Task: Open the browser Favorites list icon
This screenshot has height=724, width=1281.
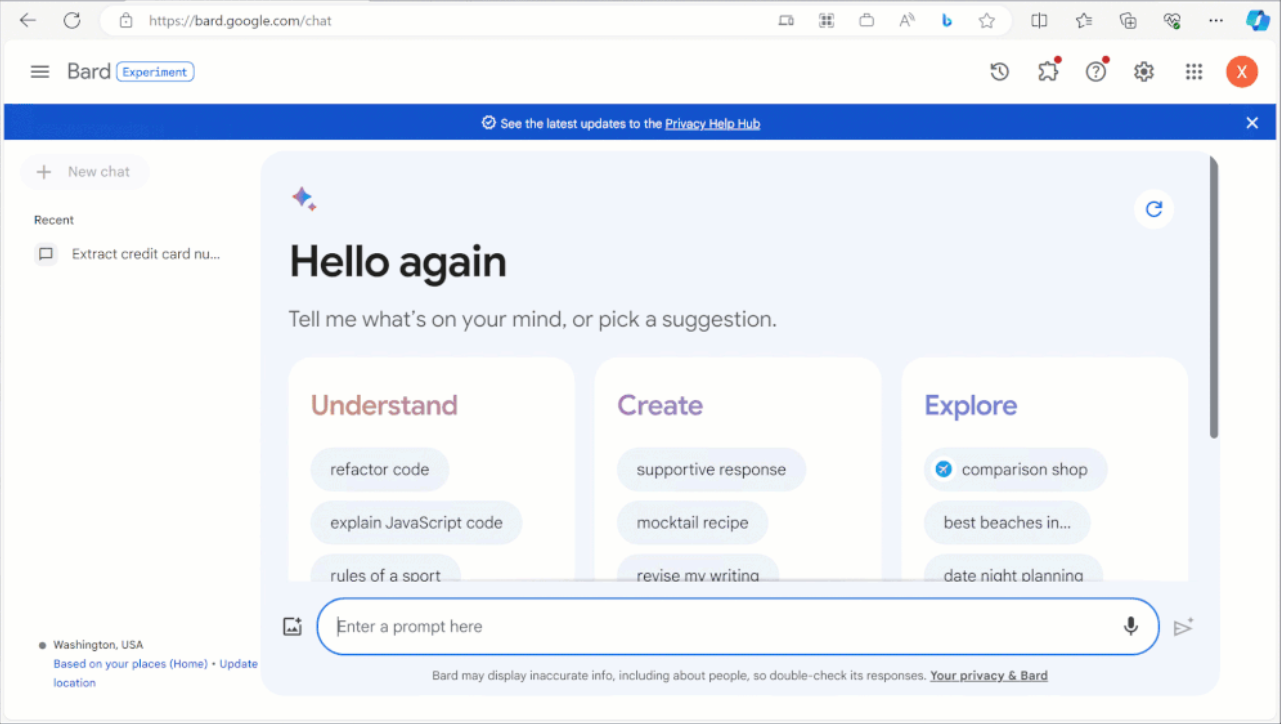Action: pyautogui.click(x=1084, y=20)
